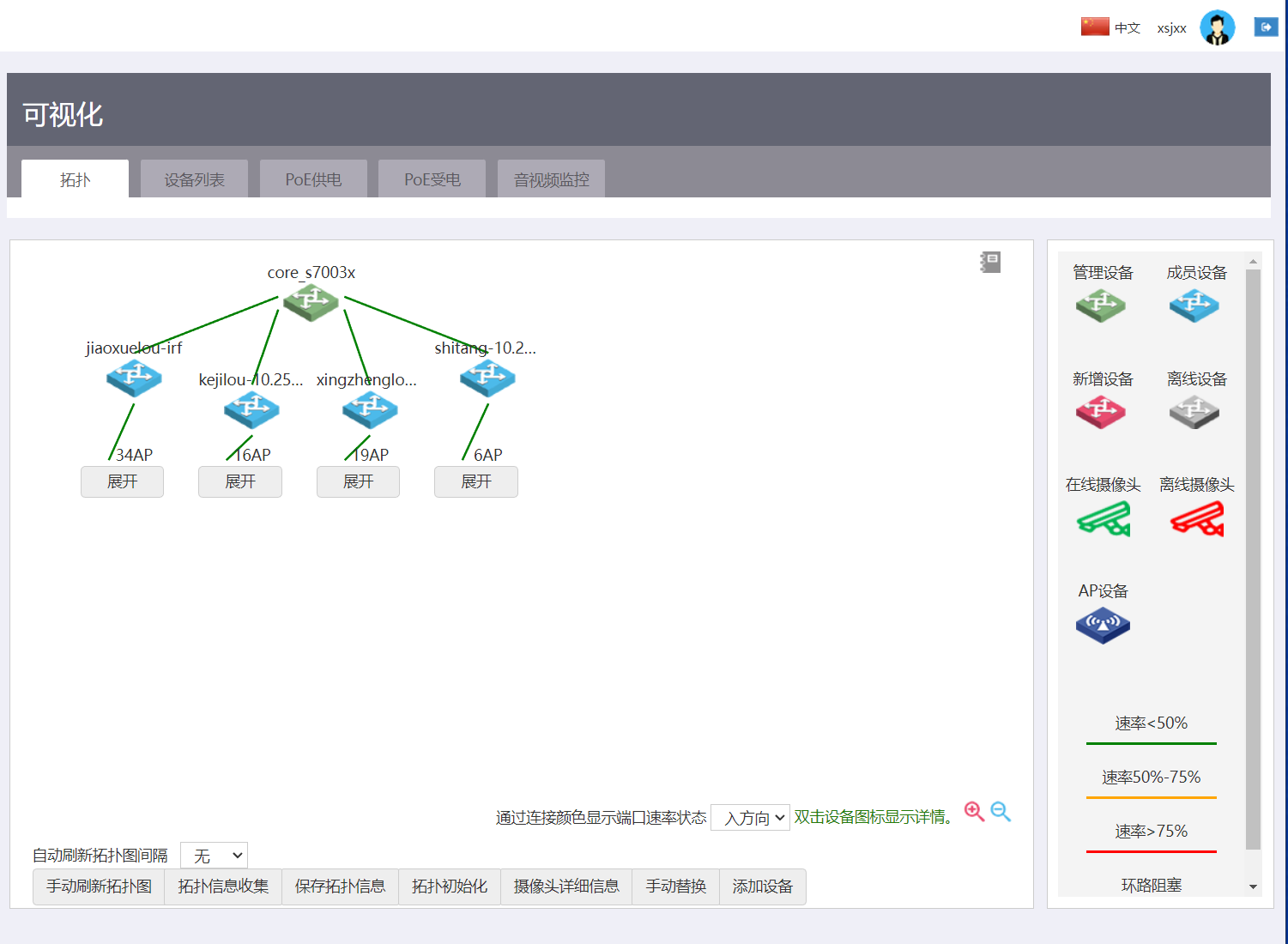This screenshot has height=944, width=1288.
Task: Click the 拓扑信息收集 button
Action: [x=223, y=887]
